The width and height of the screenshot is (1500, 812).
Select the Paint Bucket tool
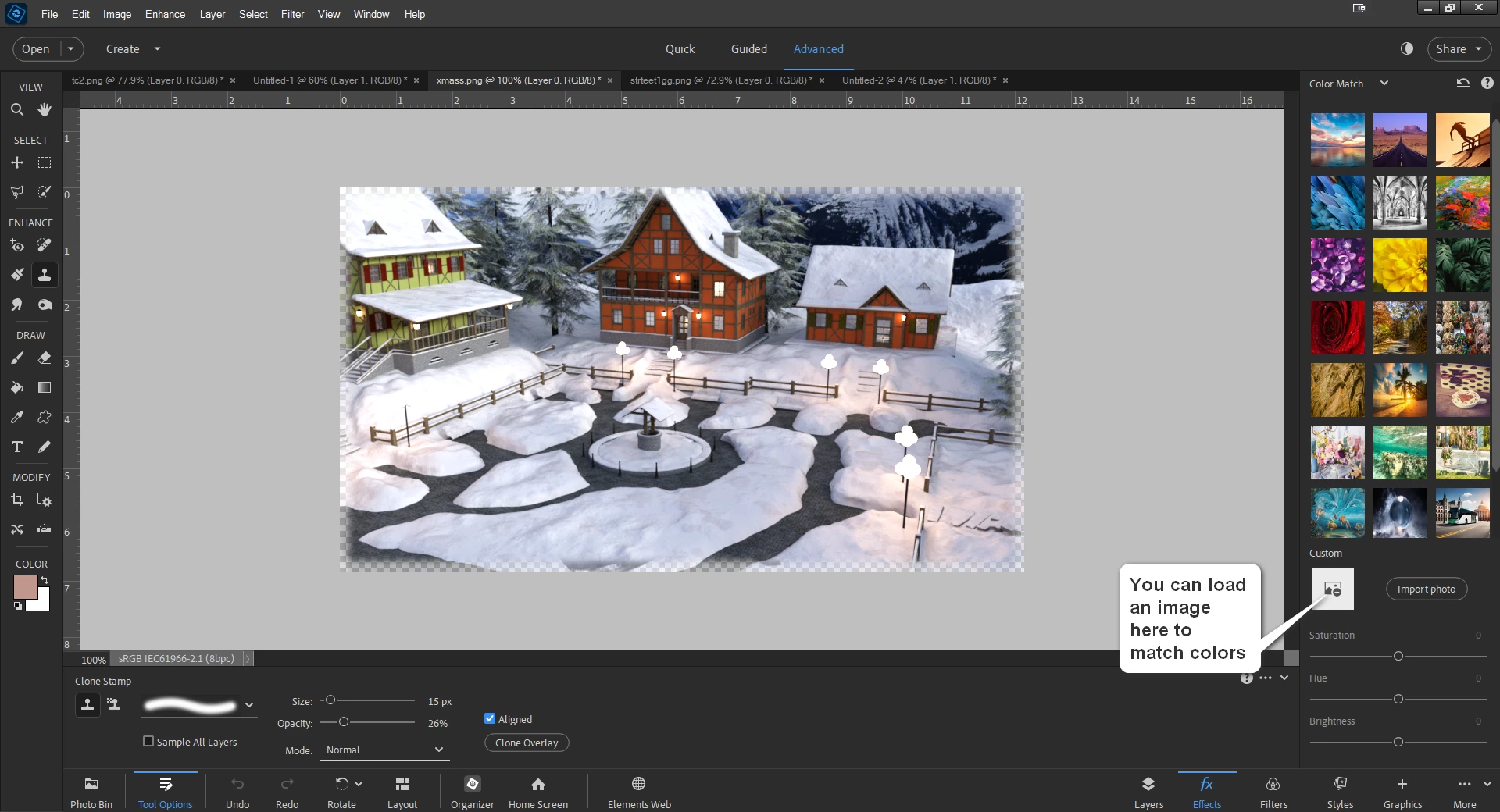click(16, 387)
